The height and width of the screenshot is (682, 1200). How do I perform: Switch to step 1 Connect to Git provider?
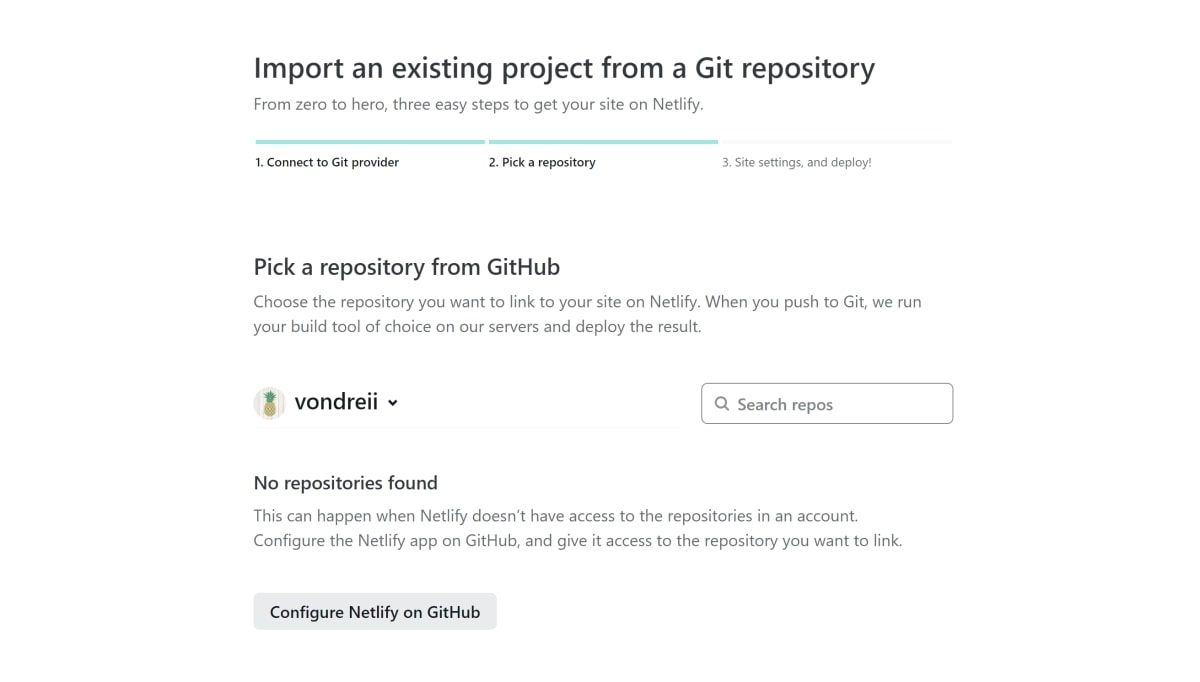[327, 162]
